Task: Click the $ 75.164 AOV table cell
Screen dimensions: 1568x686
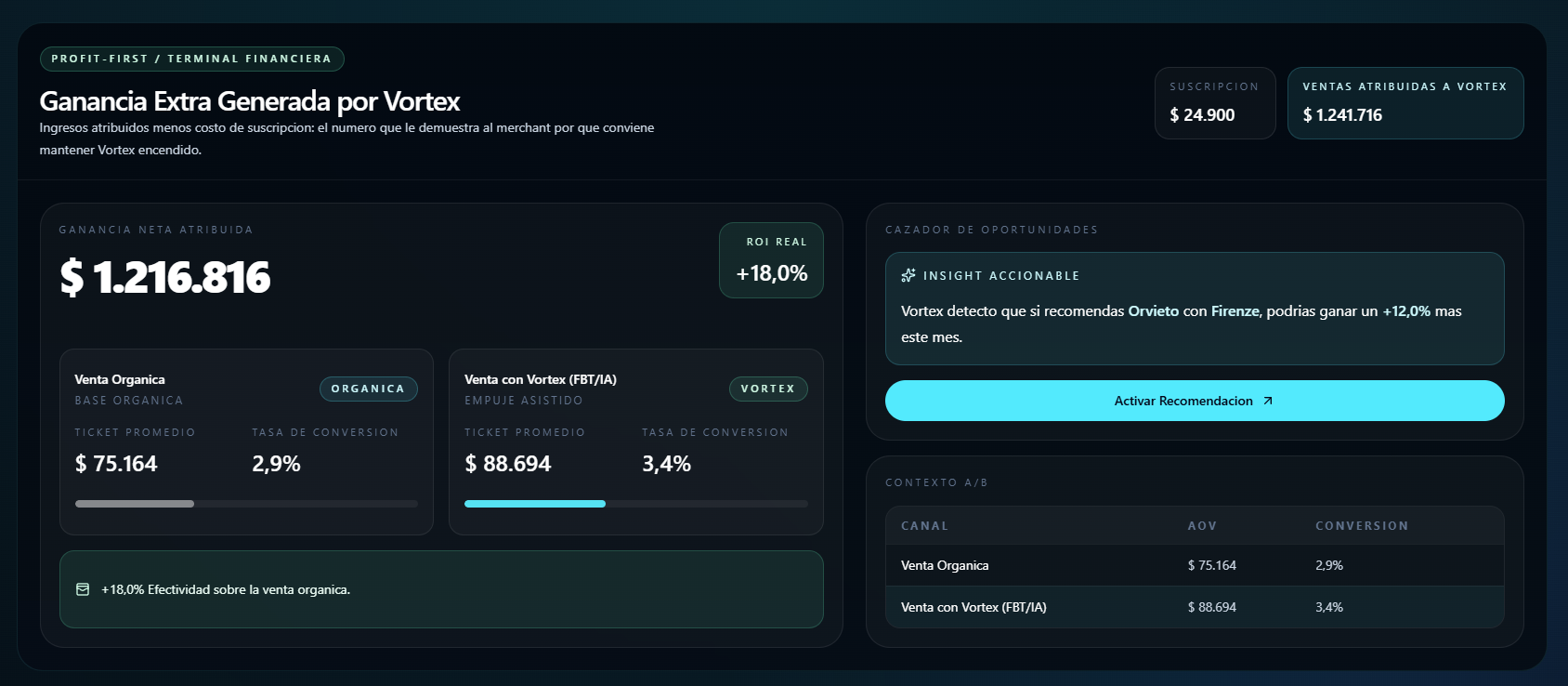Action: coord(1212,565)
